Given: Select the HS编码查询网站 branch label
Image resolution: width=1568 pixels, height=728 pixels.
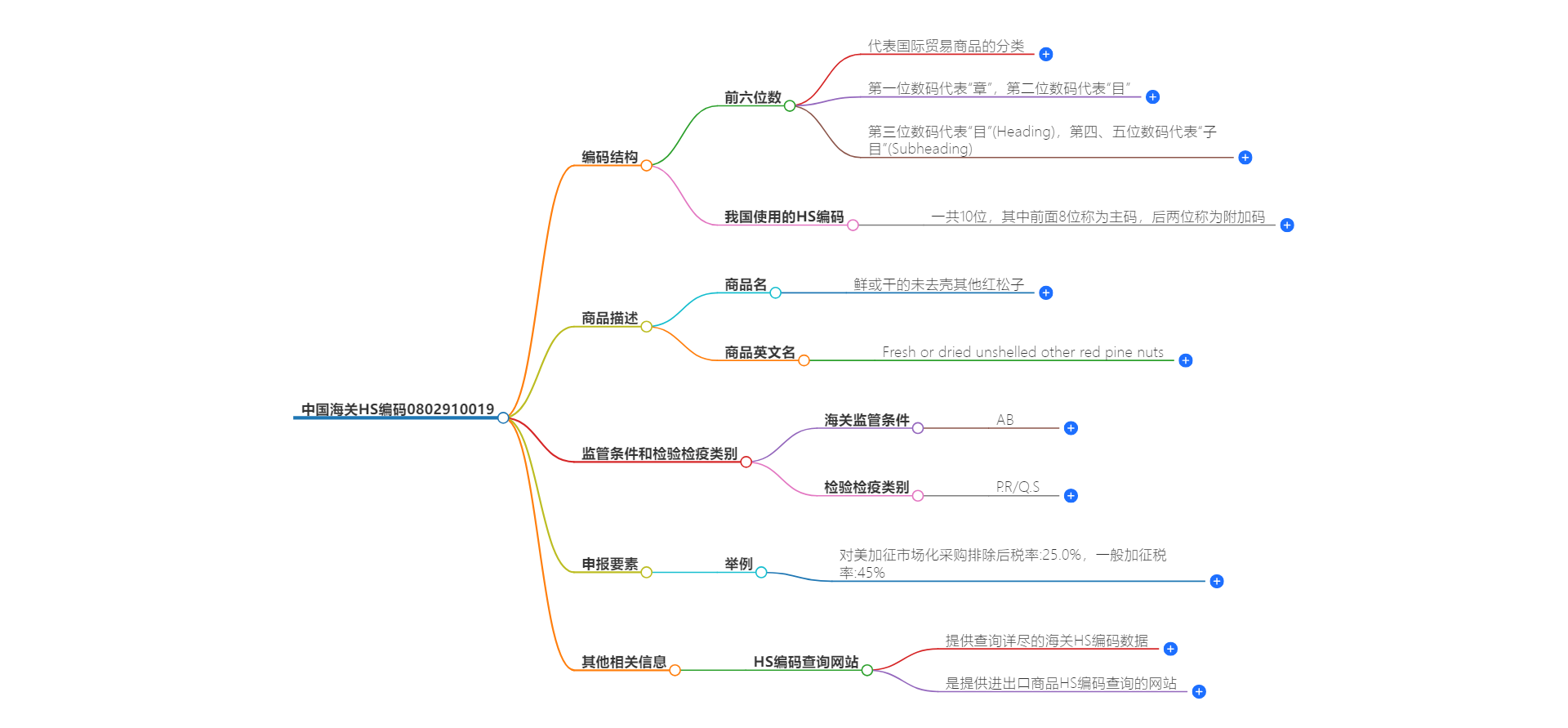Looking at the screenshot, I should tap(806, 662).
